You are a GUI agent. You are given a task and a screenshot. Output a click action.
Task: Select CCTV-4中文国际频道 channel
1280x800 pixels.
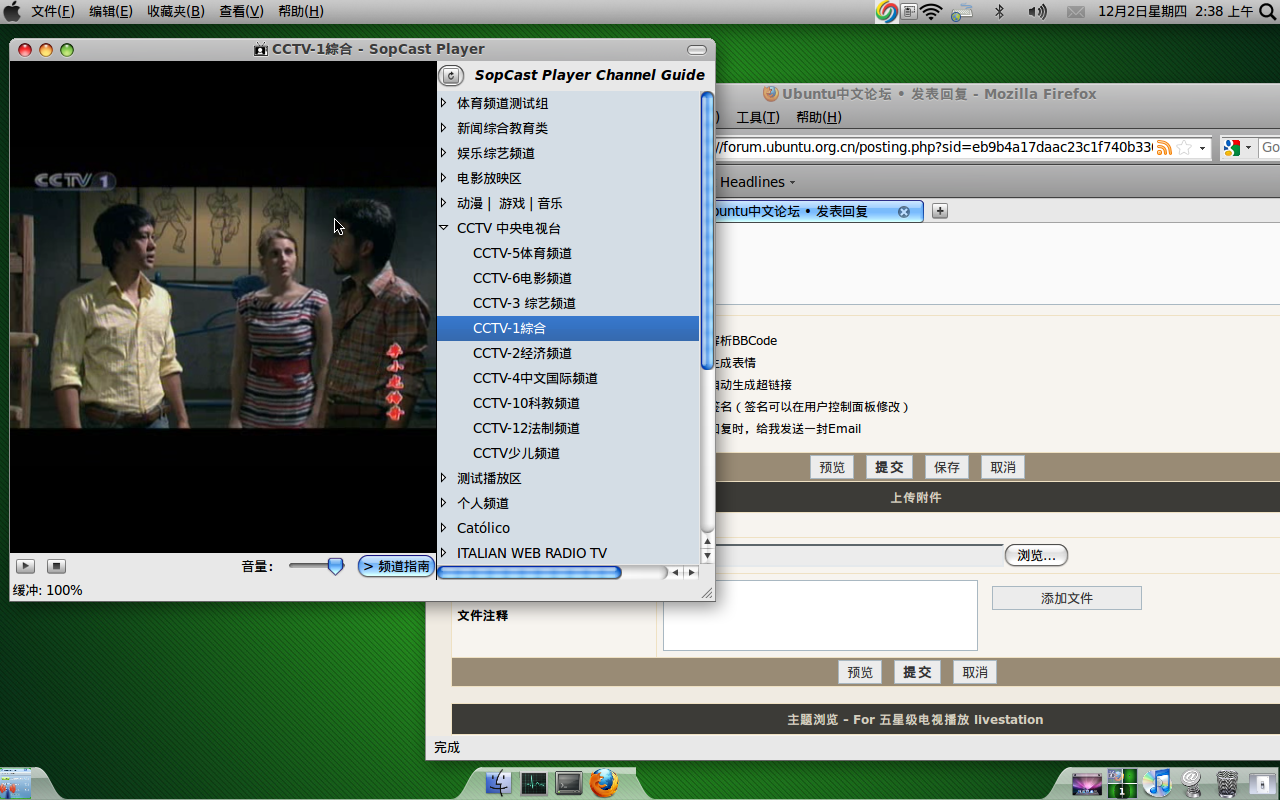click(x=536, y=378)
